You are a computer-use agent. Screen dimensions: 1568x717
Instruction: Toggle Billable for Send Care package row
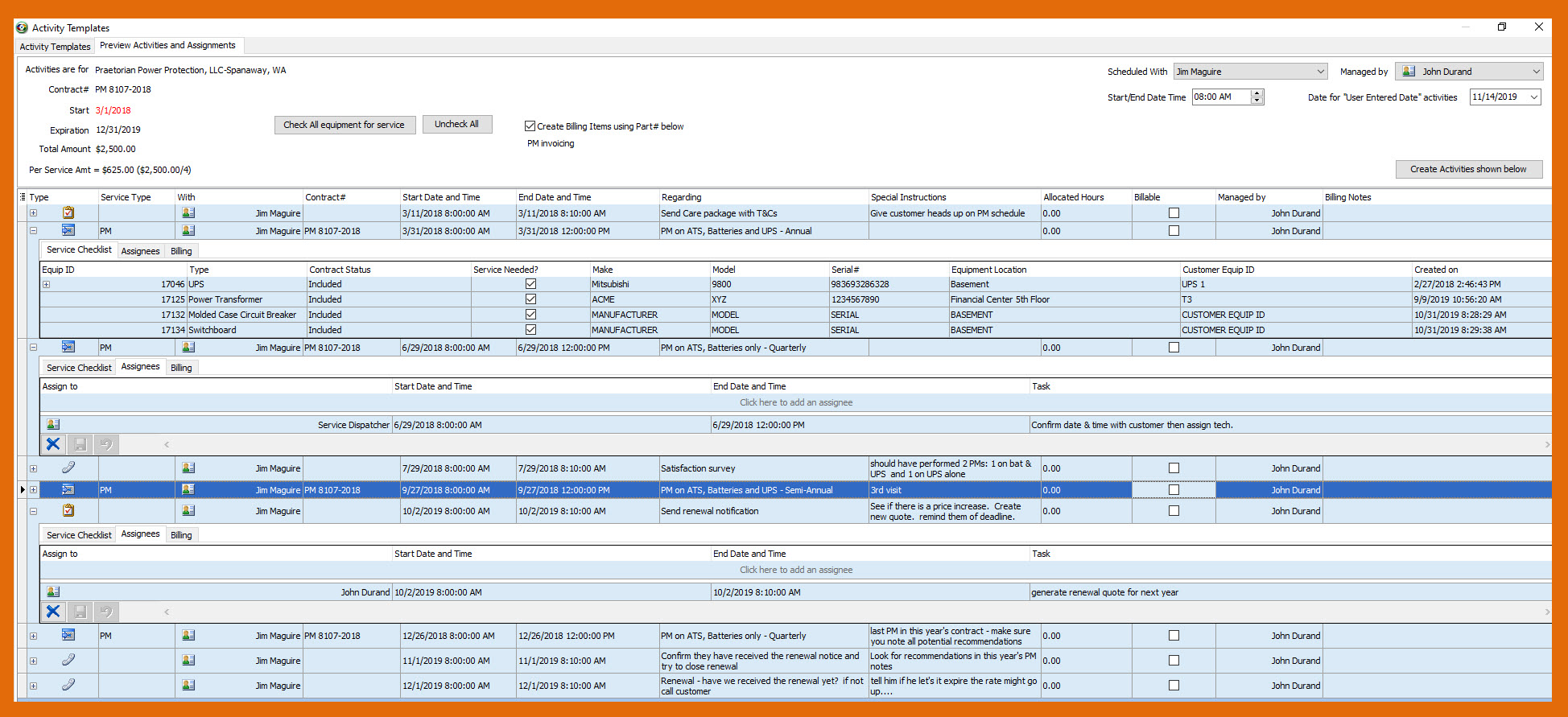[x=1174, y=213]
